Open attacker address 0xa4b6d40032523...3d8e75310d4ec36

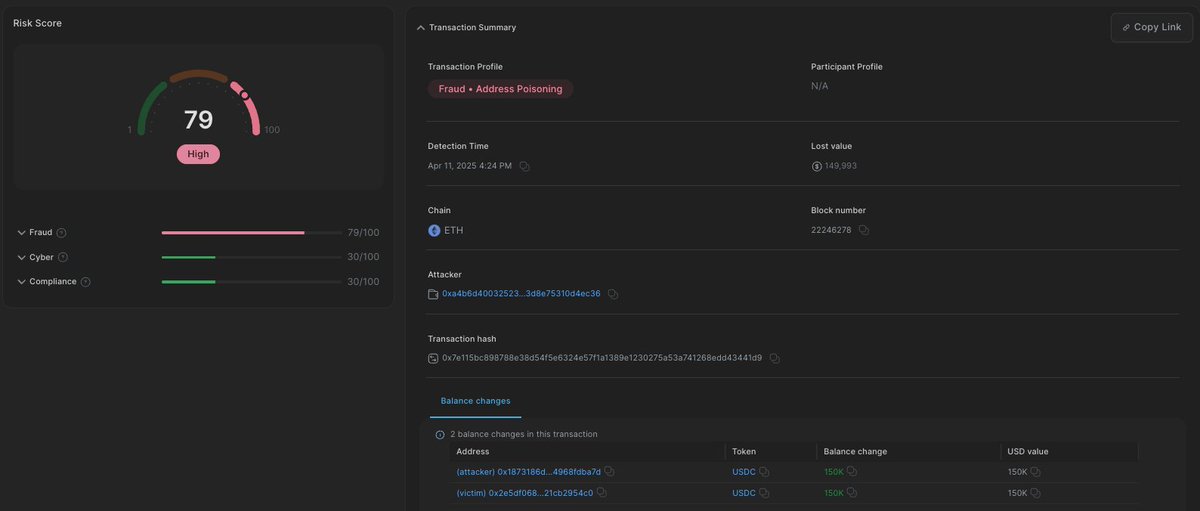pos(521,294)
